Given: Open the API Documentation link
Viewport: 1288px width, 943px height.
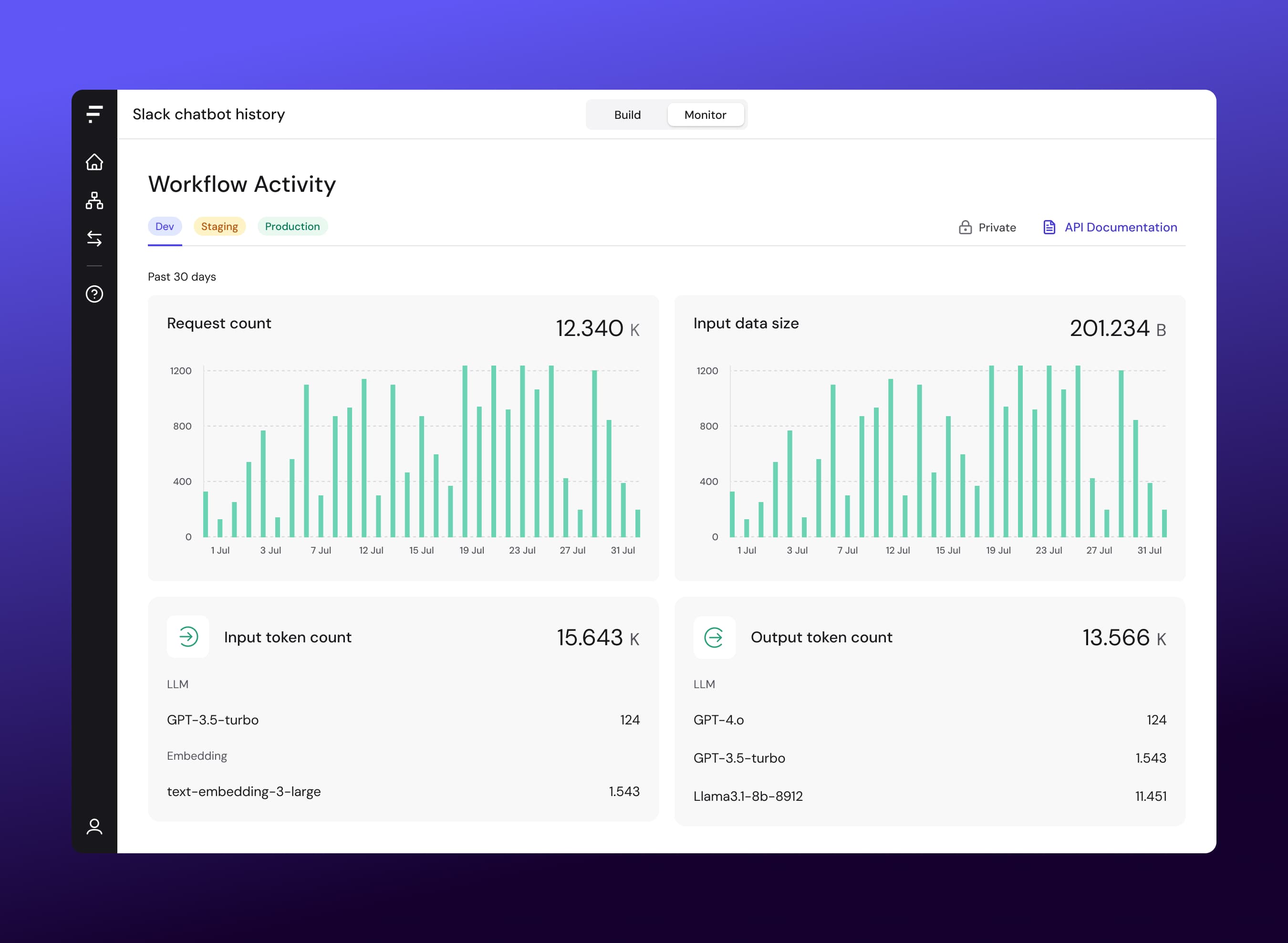Looking at the screenshot, I should 1120,227.
